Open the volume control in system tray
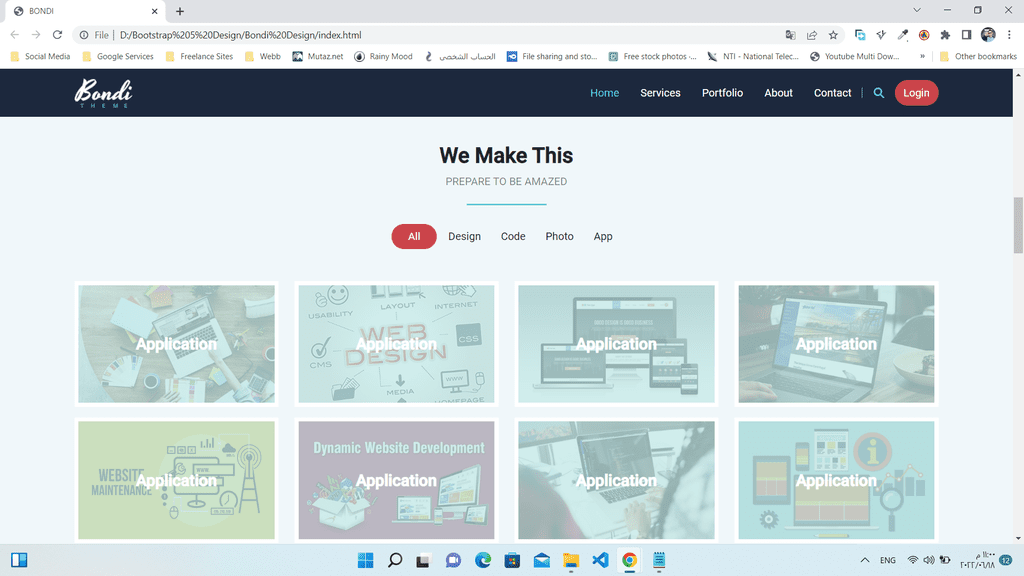The height and width of the screenshot is (576, 1024). tap(929, 560)
